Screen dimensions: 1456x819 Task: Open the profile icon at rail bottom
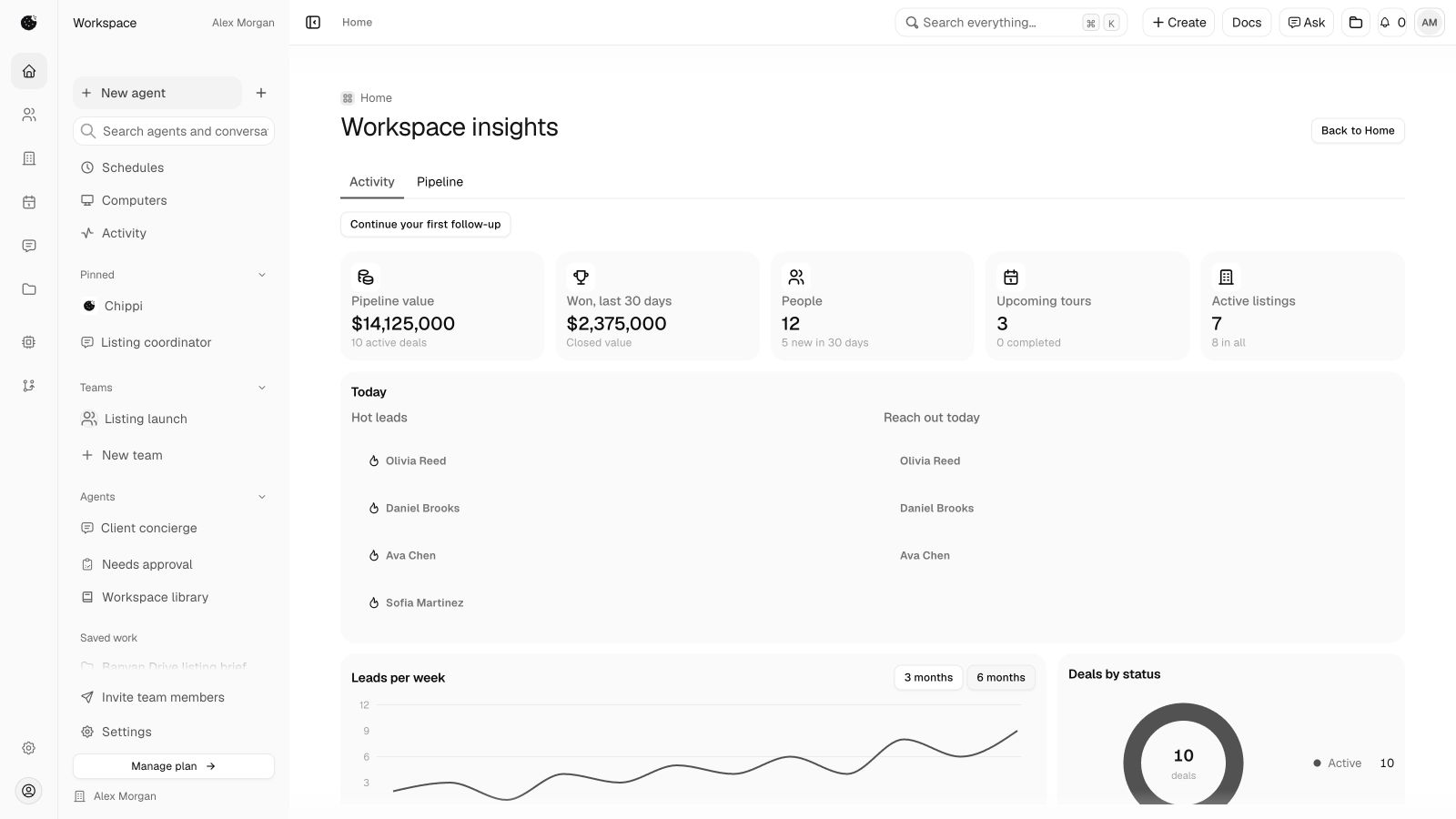coord(29,791)
